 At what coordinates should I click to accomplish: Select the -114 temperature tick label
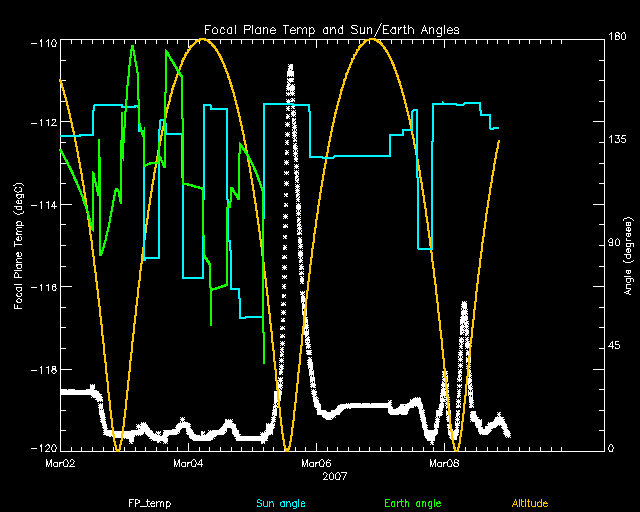[x=43, y=205]
